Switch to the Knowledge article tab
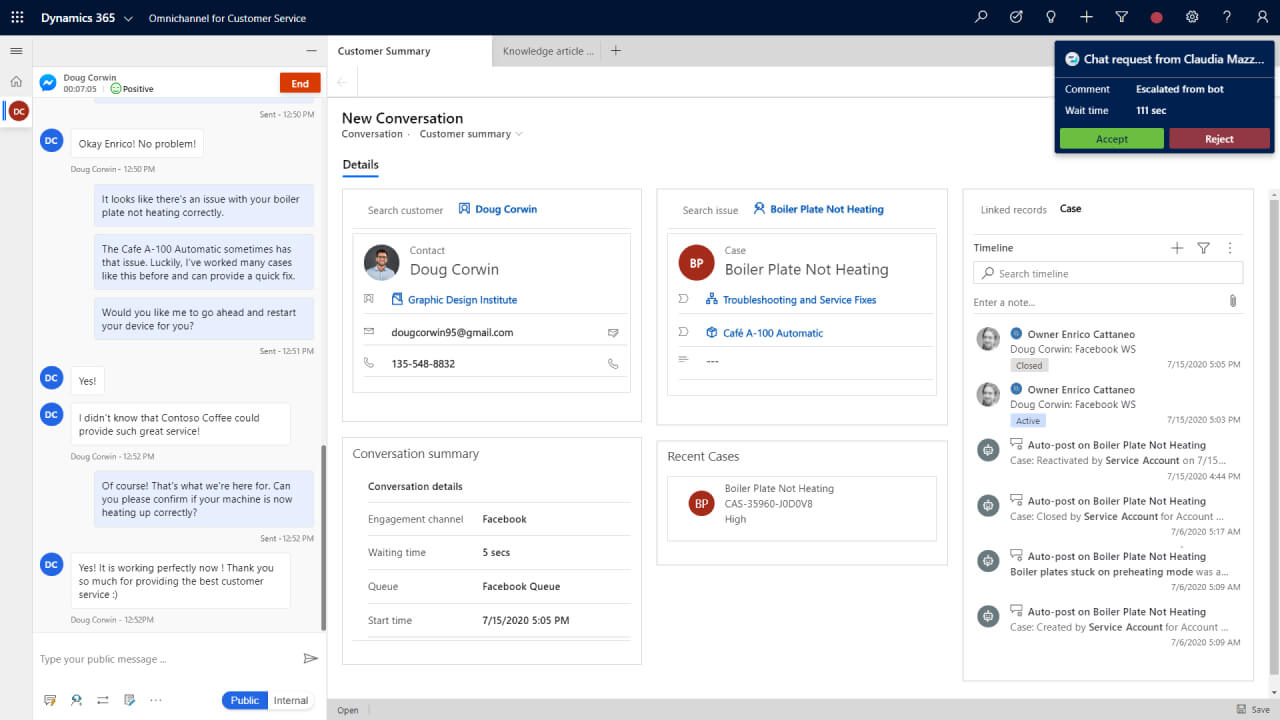Image resolution: width=1280 pixels, height=720 pixels. (546, 50)
